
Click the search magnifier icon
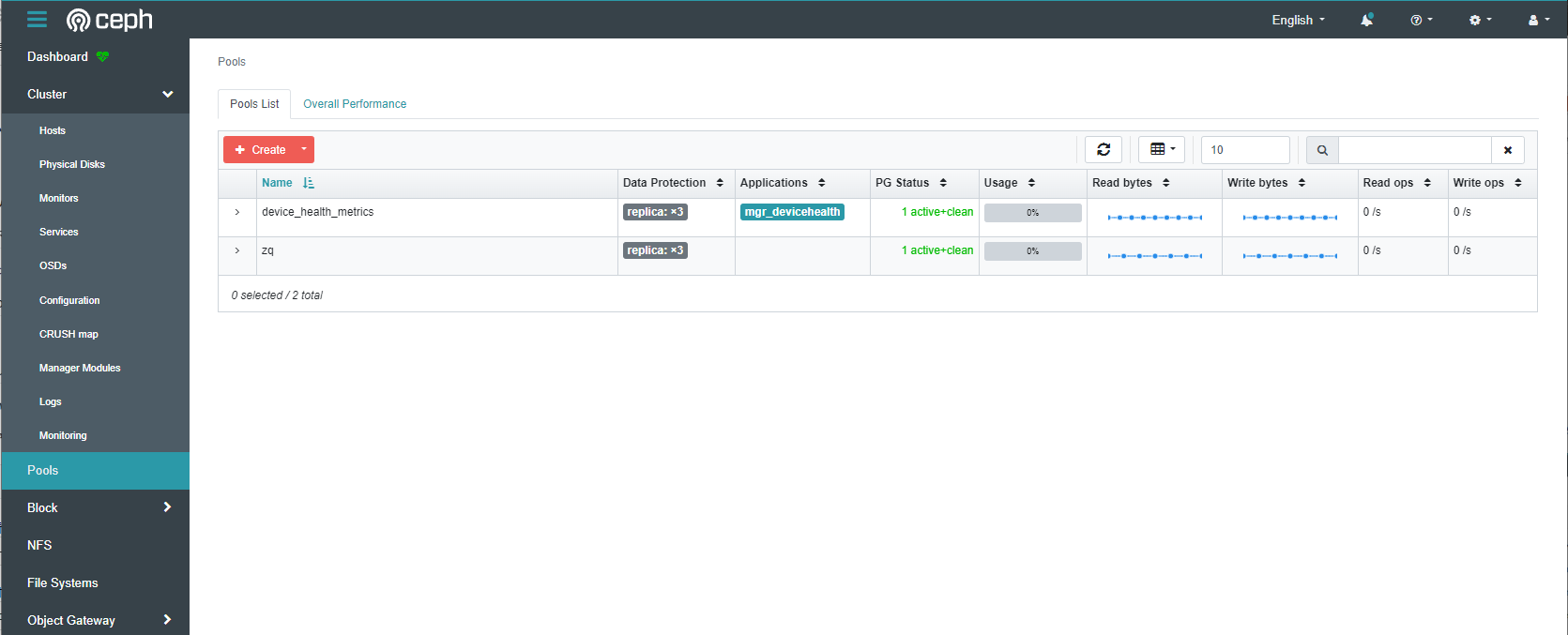(x=1322, y=150)
